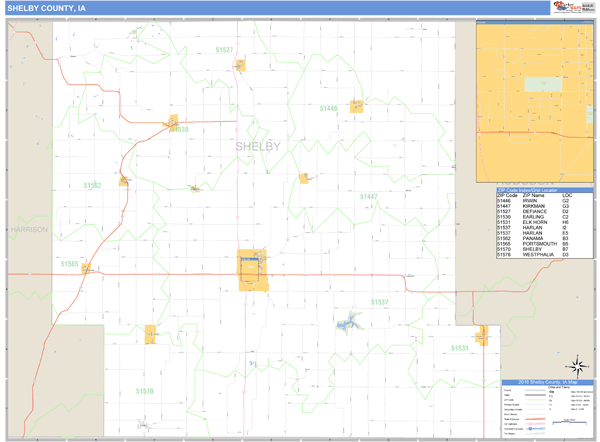This screenshot has width=600, height=442.
Task: Select the WESTPHALIA row in the index
Action: pos(545,254)
